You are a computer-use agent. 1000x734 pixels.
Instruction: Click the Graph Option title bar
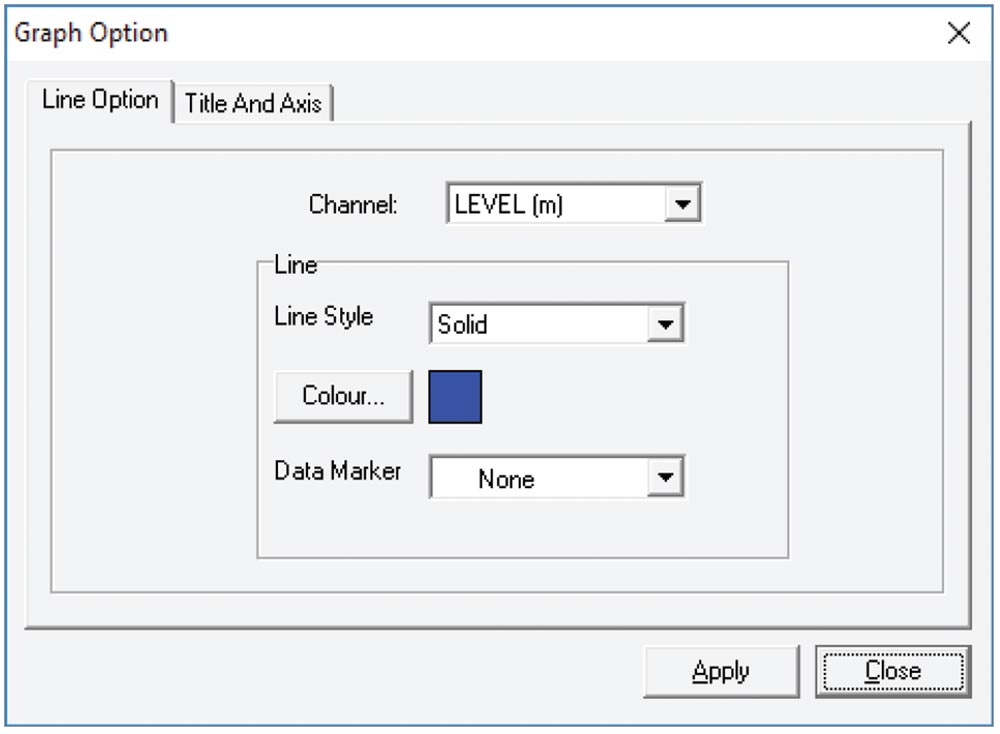[92, 32]
